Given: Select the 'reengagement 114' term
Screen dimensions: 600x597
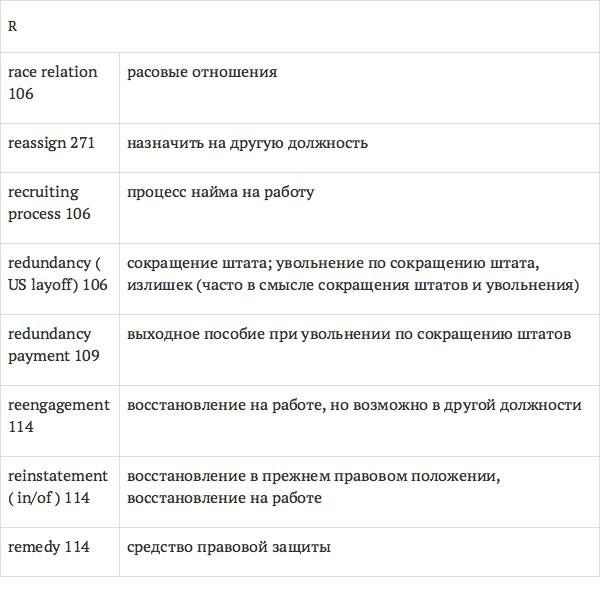Looking at the screenshot, I should pyautogui.click(x=58, y=416).
